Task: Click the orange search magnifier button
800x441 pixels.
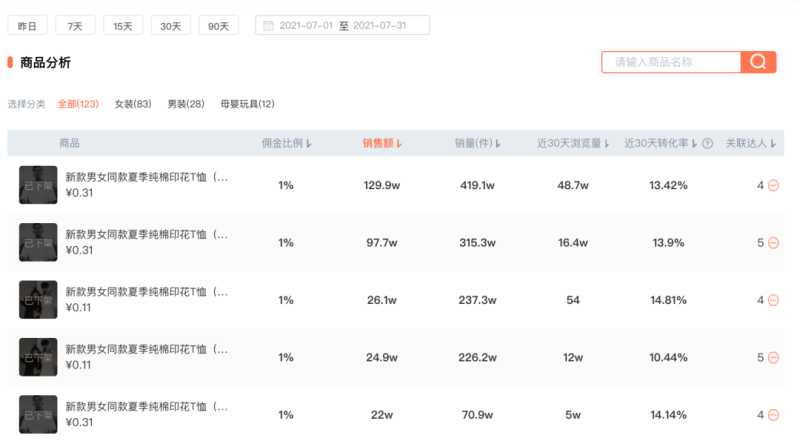Action: pyautogui.click(x=758, y=62)
